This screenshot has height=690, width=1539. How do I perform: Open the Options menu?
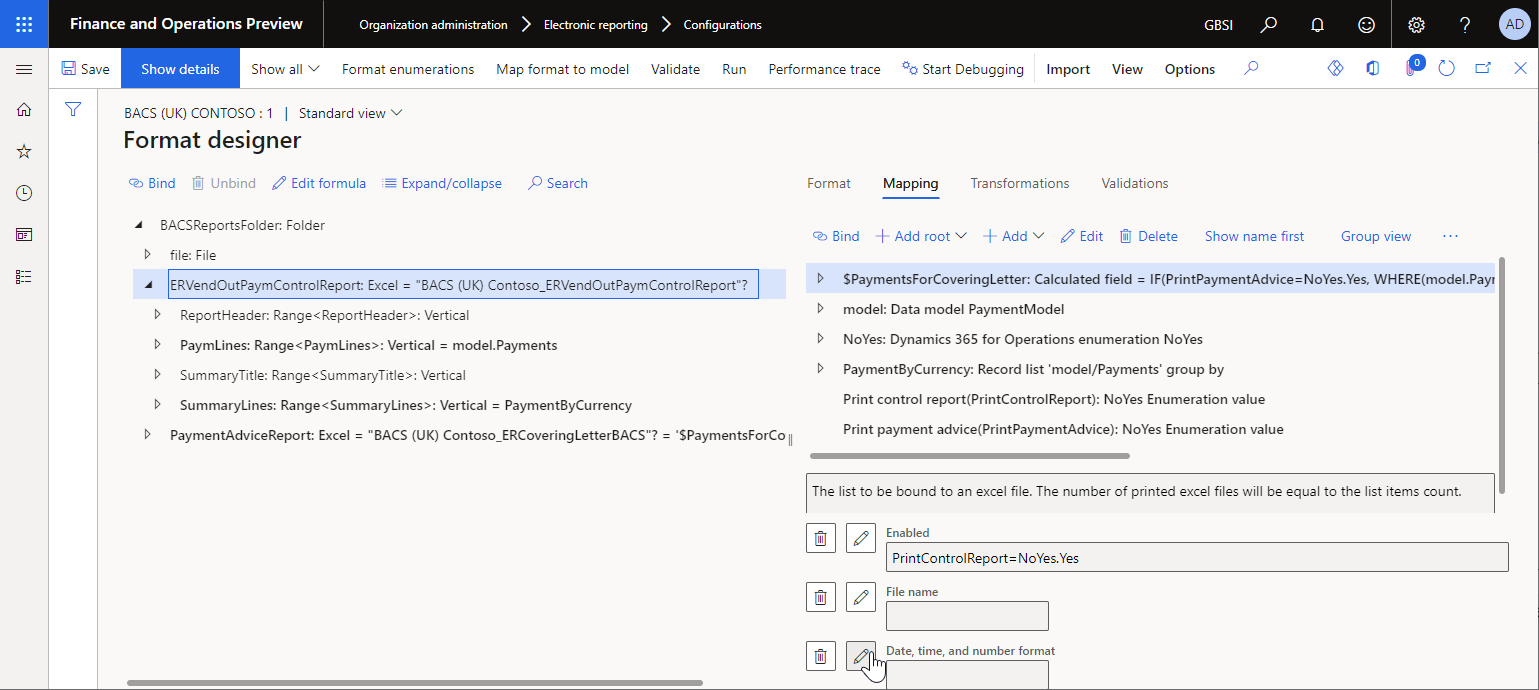click(x=1190, y=69)
